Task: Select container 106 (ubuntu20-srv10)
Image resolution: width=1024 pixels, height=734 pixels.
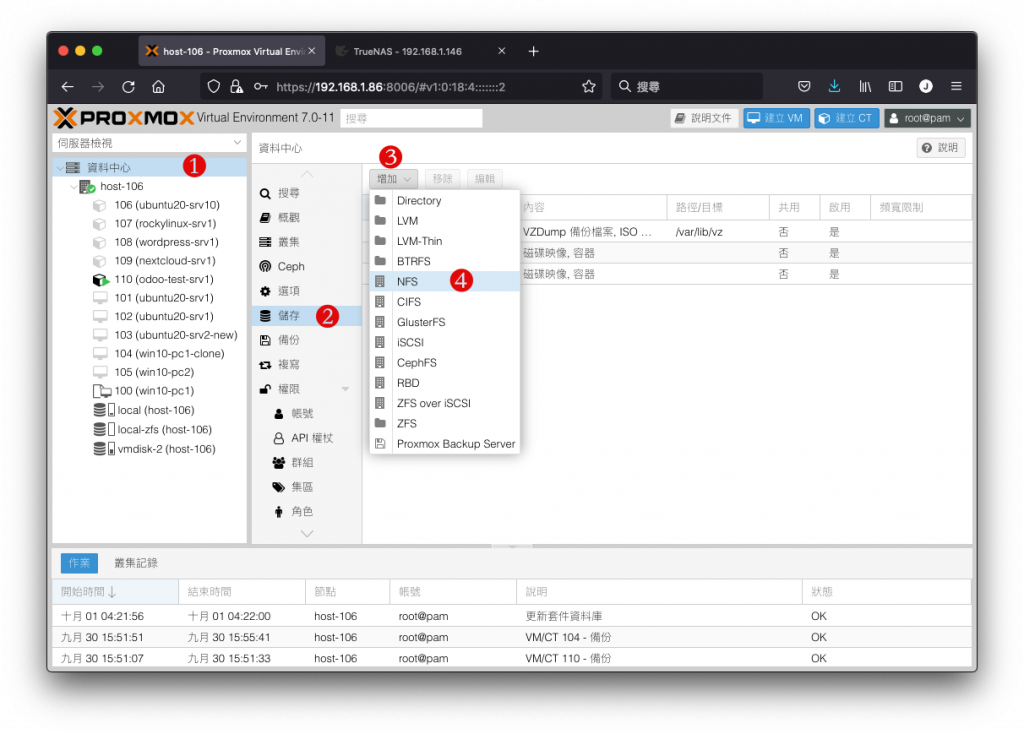Action: [156, 205]
